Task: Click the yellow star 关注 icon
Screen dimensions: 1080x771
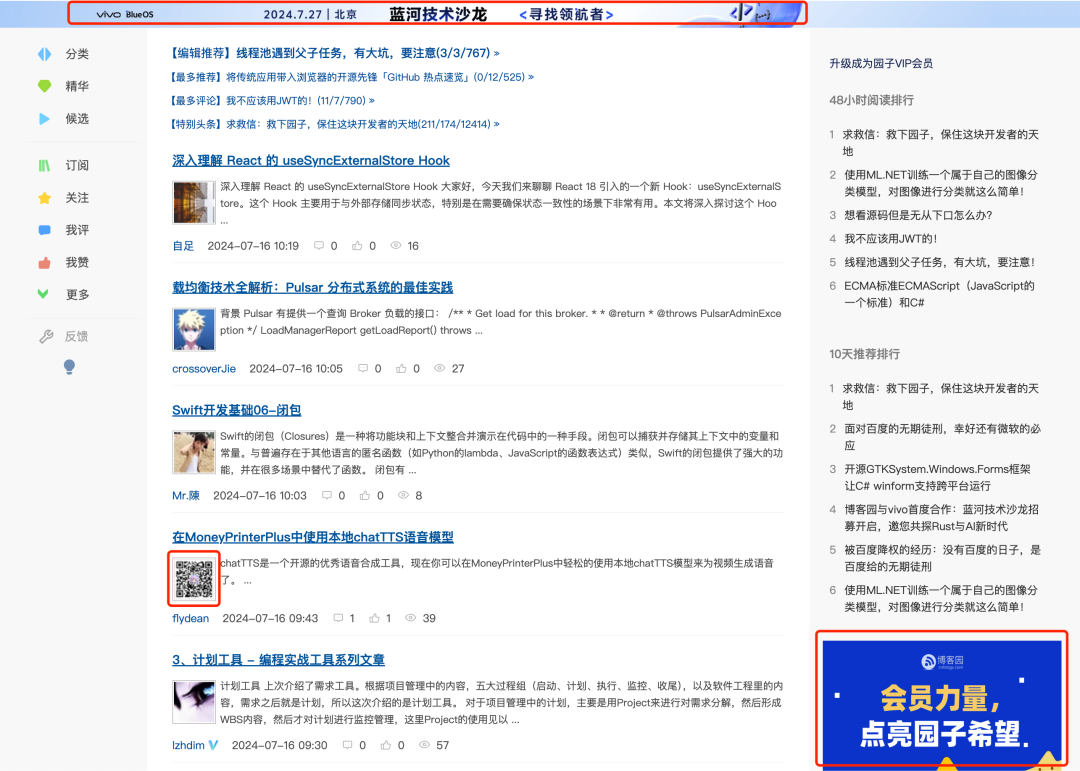Action: (x=44, y=198)
